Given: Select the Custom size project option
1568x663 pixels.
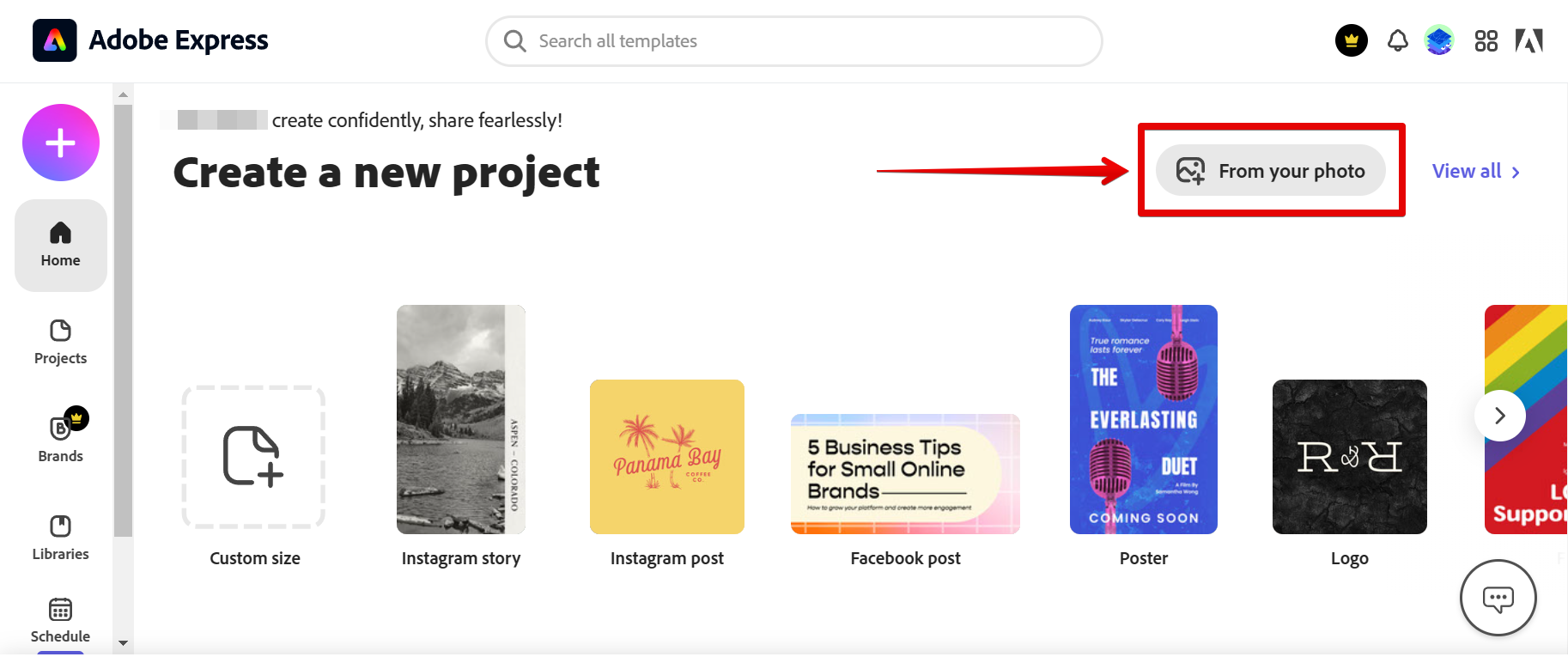Looking at the screenshot, I should pyautogui.click(x=253, y=457).
